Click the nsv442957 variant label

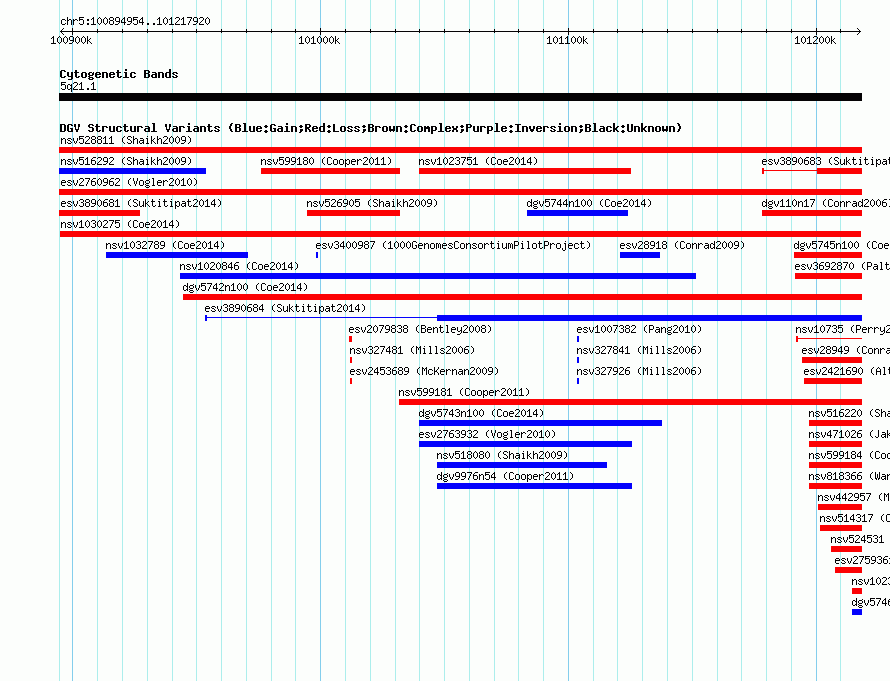tap(854, 497)
